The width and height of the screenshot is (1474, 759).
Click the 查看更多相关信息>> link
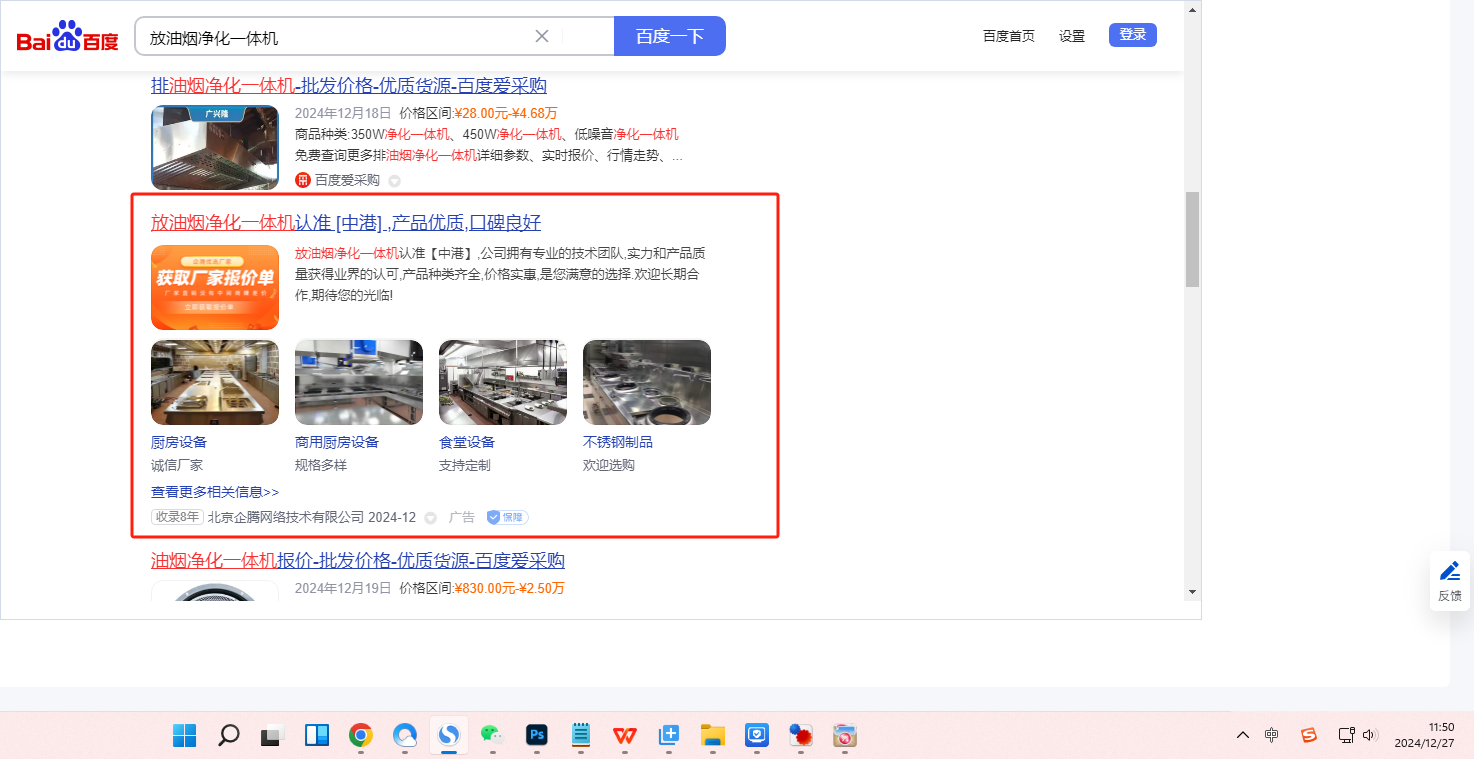tap(215, 492)
